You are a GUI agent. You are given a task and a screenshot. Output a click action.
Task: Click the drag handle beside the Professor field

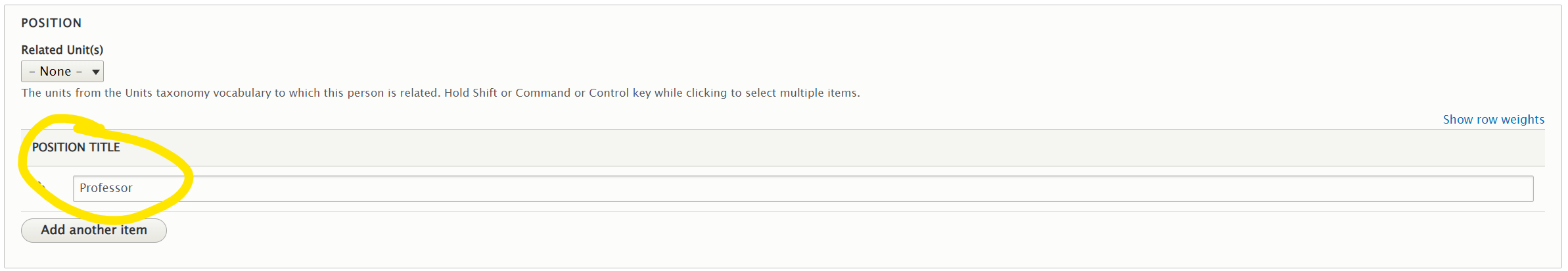tap(41, 188)
